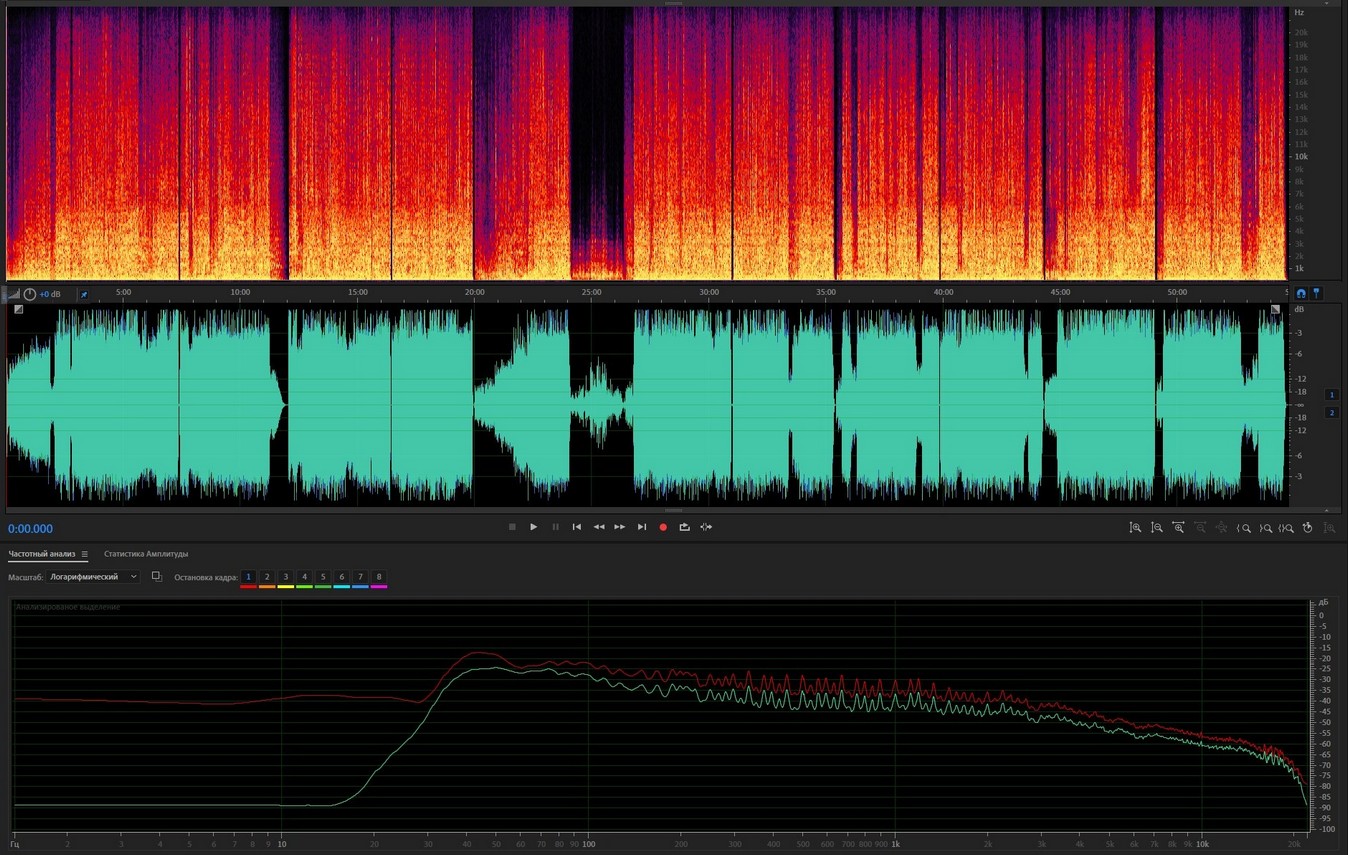The image size is (1348, 855).
Task: Switch to the Статистика Амплитуды tab
Action: point(146,554)
